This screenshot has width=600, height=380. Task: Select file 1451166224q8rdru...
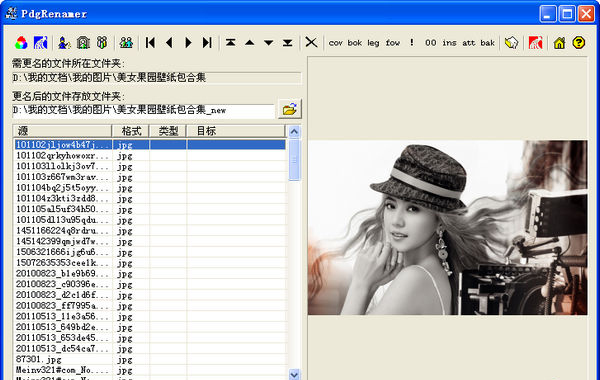pos(150,231)
